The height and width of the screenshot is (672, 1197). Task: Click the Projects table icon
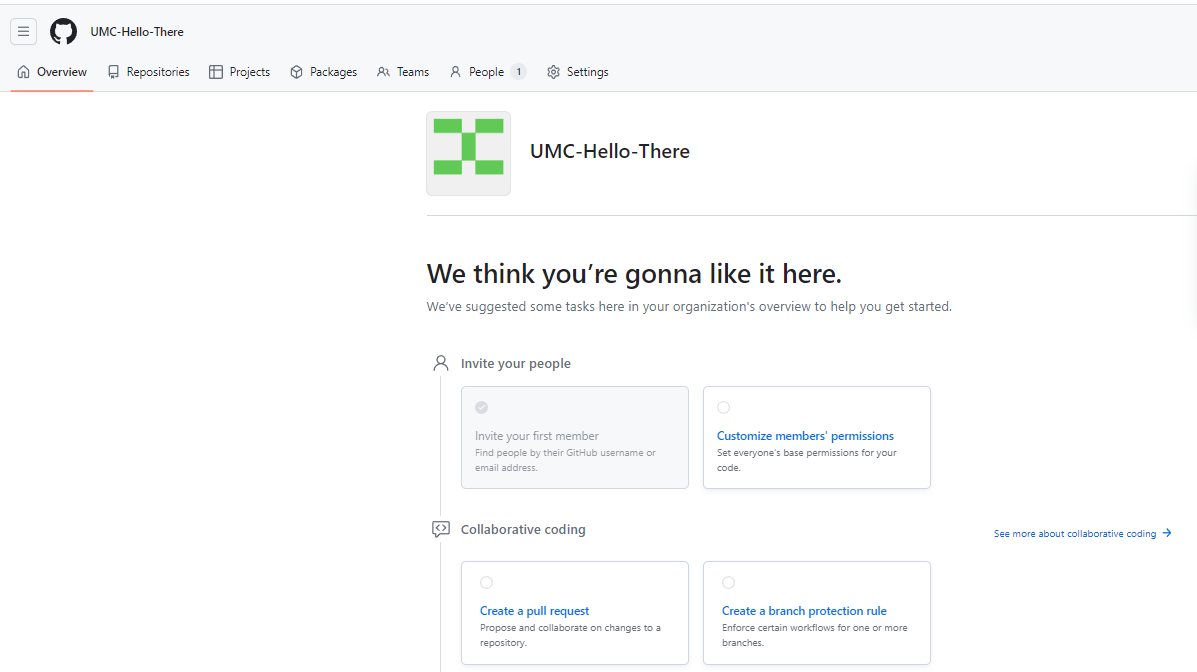[216, 72]
